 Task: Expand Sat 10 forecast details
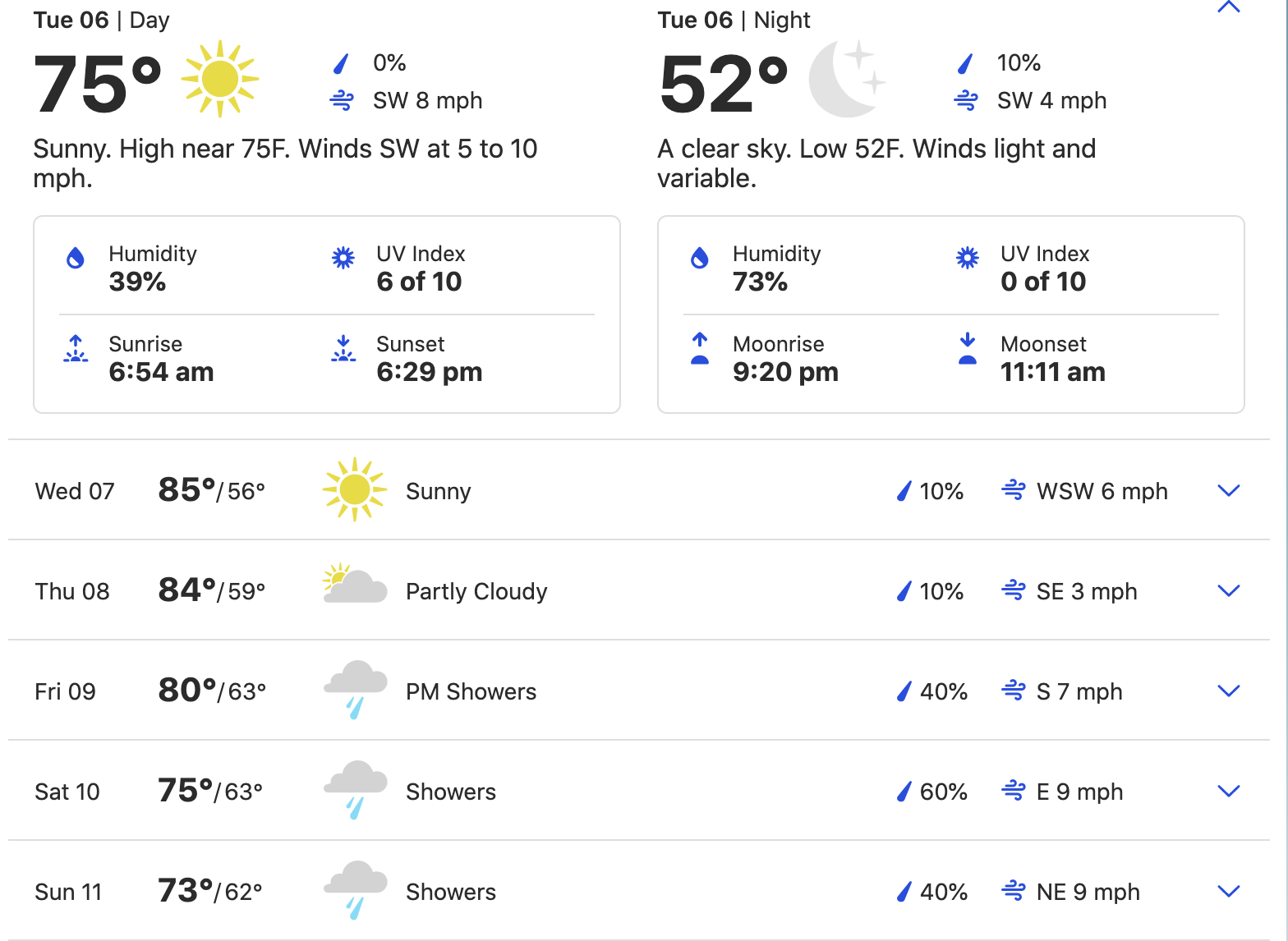coord(1228,792)
